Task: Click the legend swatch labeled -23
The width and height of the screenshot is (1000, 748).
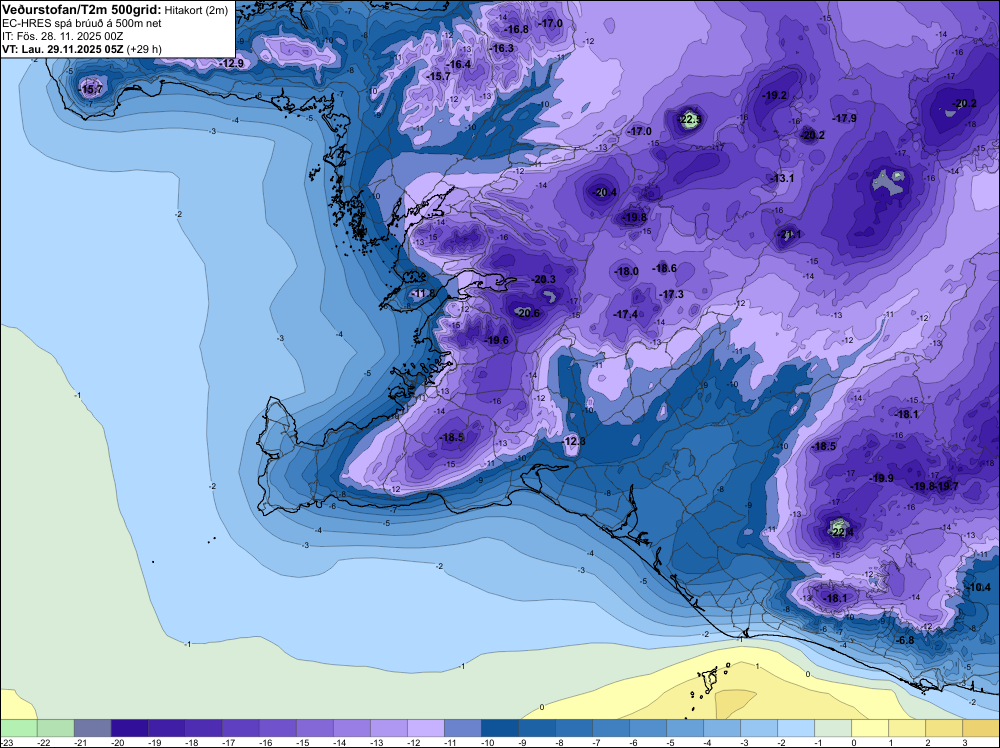Action: tap(18, 728)
